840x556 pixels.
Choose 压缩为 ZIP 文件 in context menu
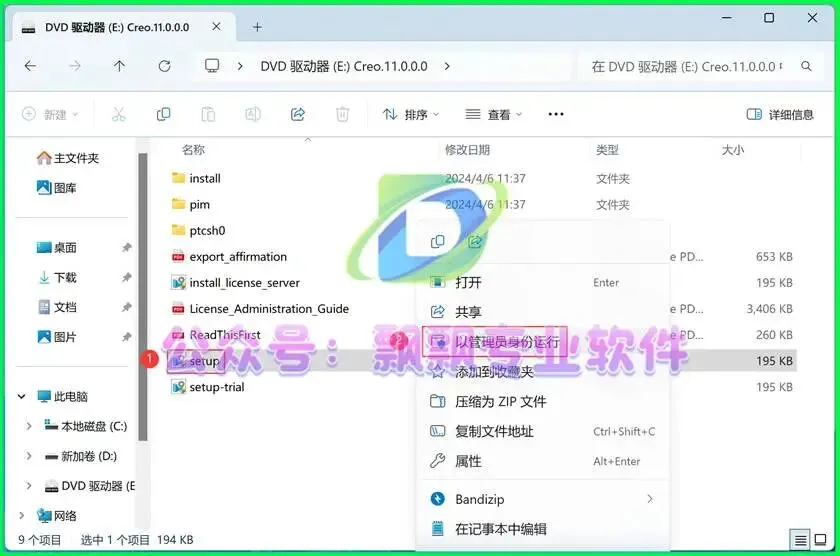pos(543,401)
